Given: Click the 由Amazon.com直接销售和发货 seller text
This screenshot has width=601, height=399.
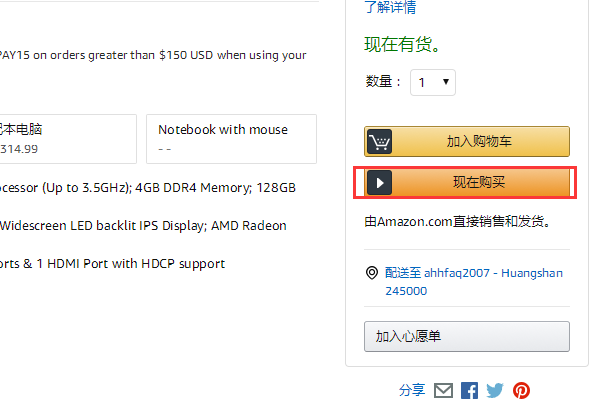Looking at the screenshot, I should pyautogui.click(x=457, y=222).
